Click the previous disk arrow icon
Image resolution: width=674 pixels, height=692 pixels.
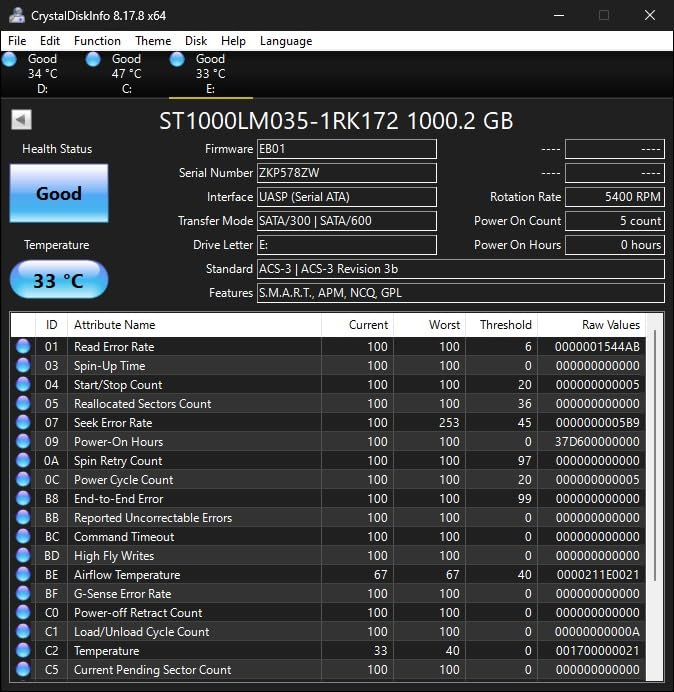pyautogui.click(x=21, y=120)
